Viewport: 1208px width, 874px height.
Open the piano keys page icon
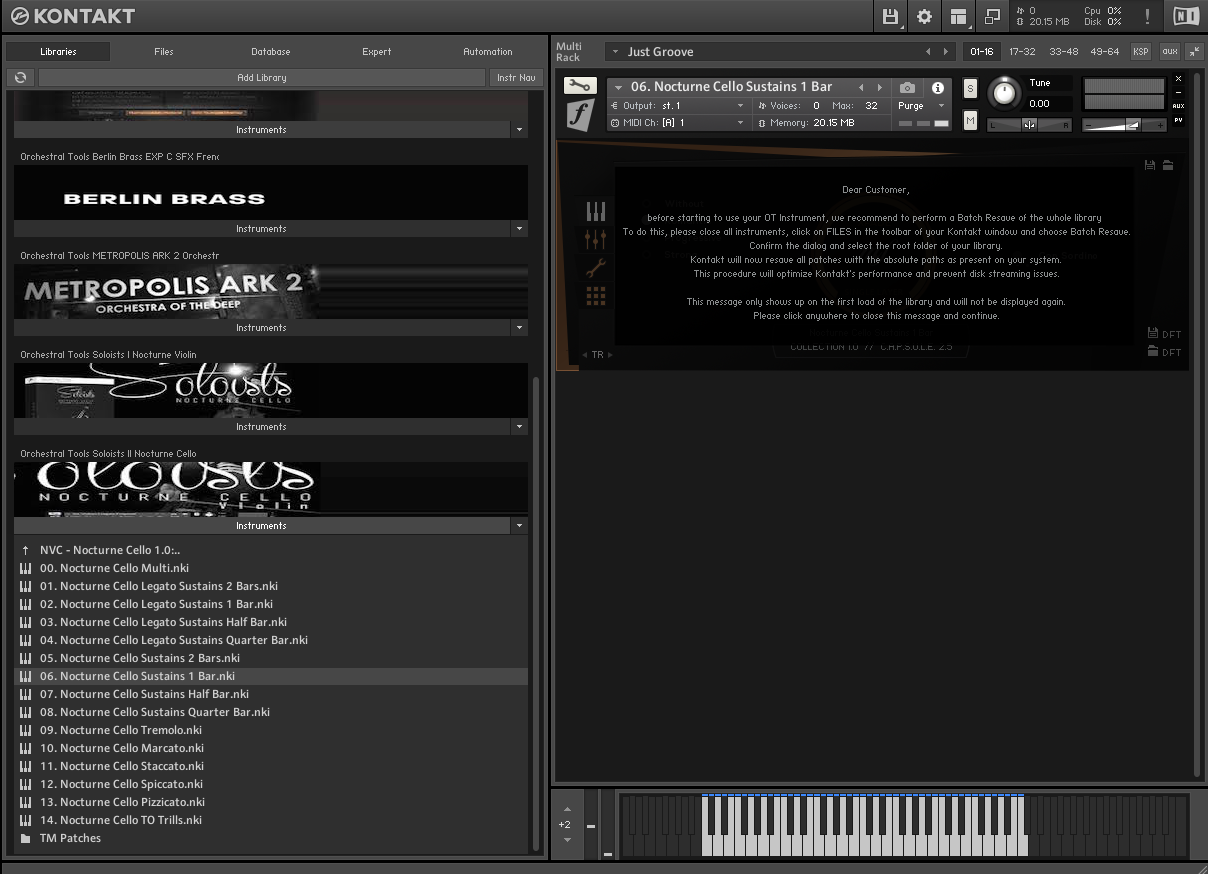(596, 211)
